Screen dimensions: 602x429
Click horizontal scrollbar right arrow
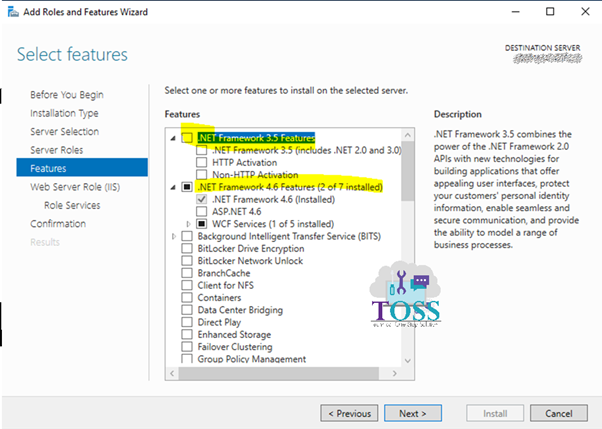click(x=395, y=373)
